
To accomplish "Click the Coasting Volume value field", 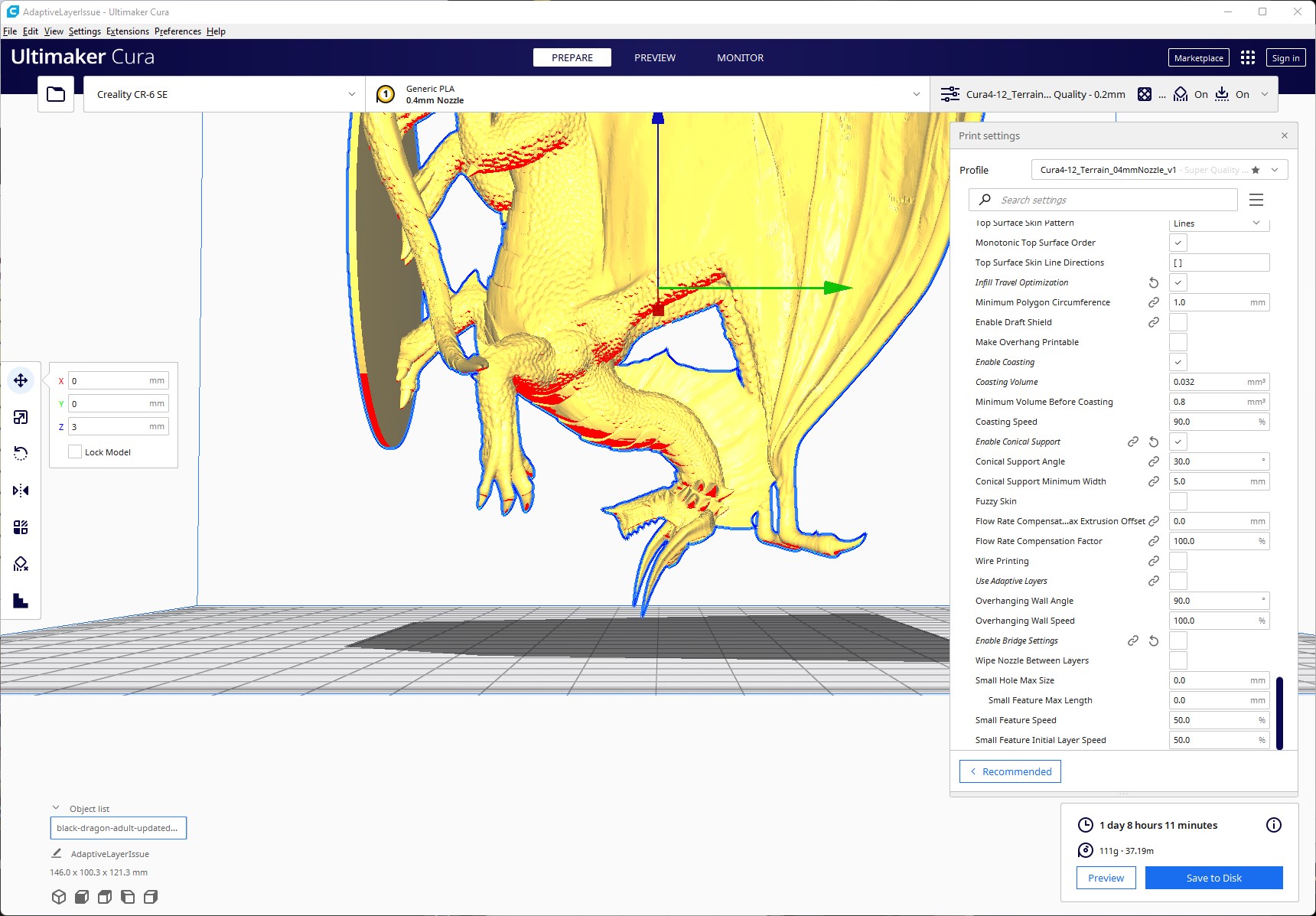I will [x=1220, y=382].
